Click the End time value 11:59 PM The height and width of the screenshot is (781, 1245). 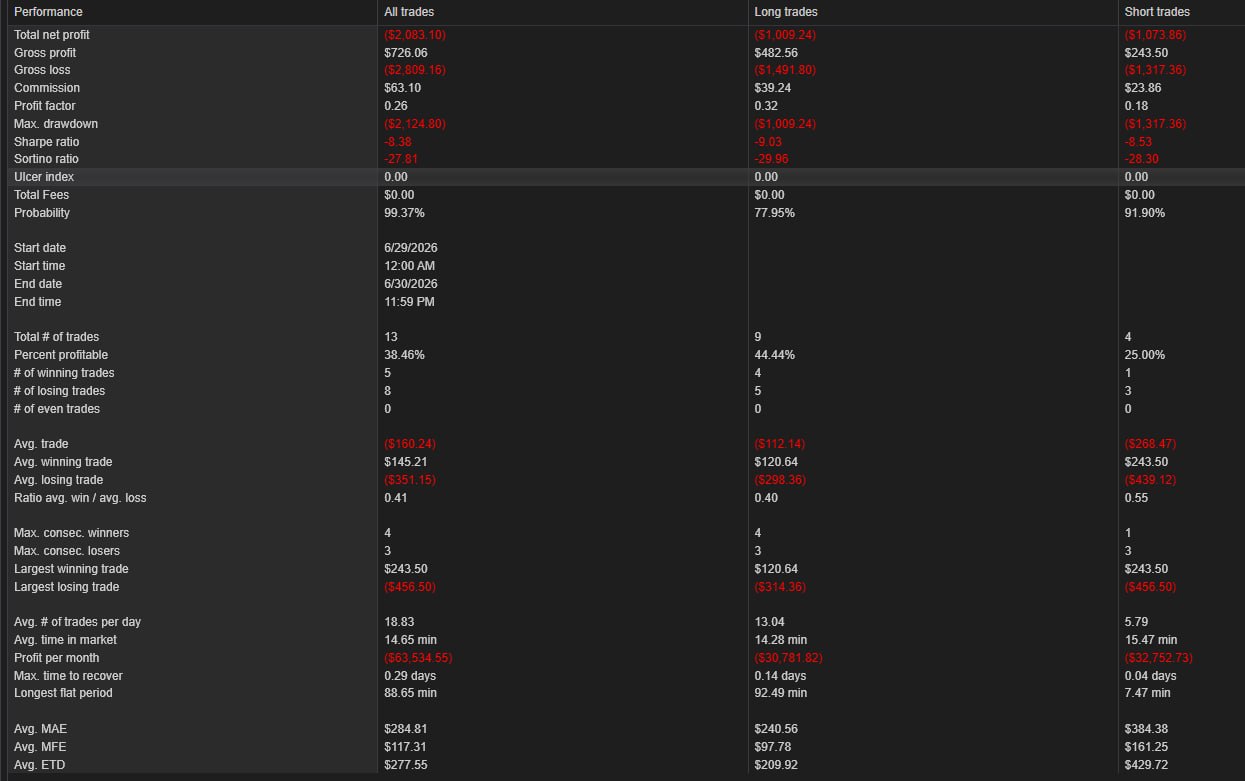[409, 302]
